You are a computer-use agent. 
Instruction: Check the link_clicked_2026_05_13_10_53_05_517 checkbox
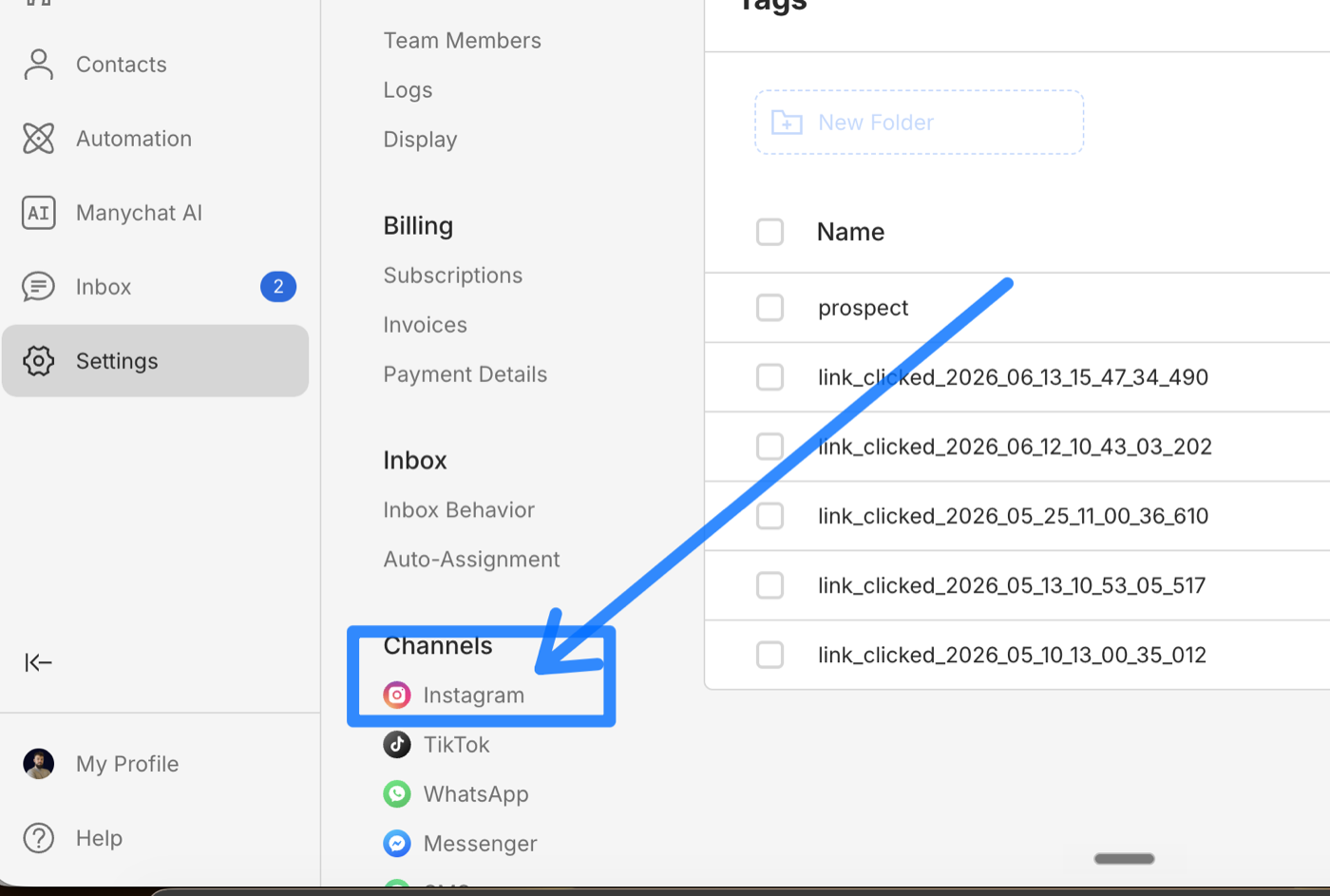[x=769, y=585]
